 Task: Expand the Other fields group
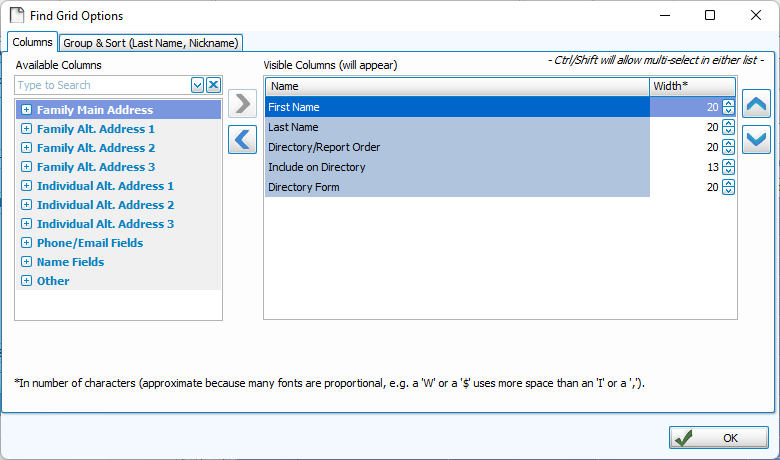(26, 281)
